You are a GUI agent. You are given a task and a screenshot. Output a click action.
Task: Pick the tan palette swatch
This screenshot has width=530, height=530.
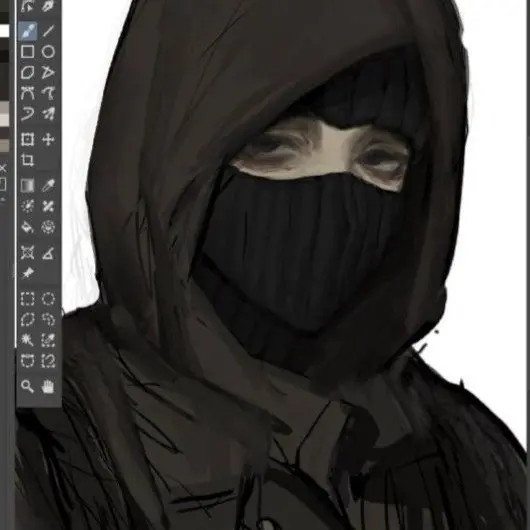4,145
